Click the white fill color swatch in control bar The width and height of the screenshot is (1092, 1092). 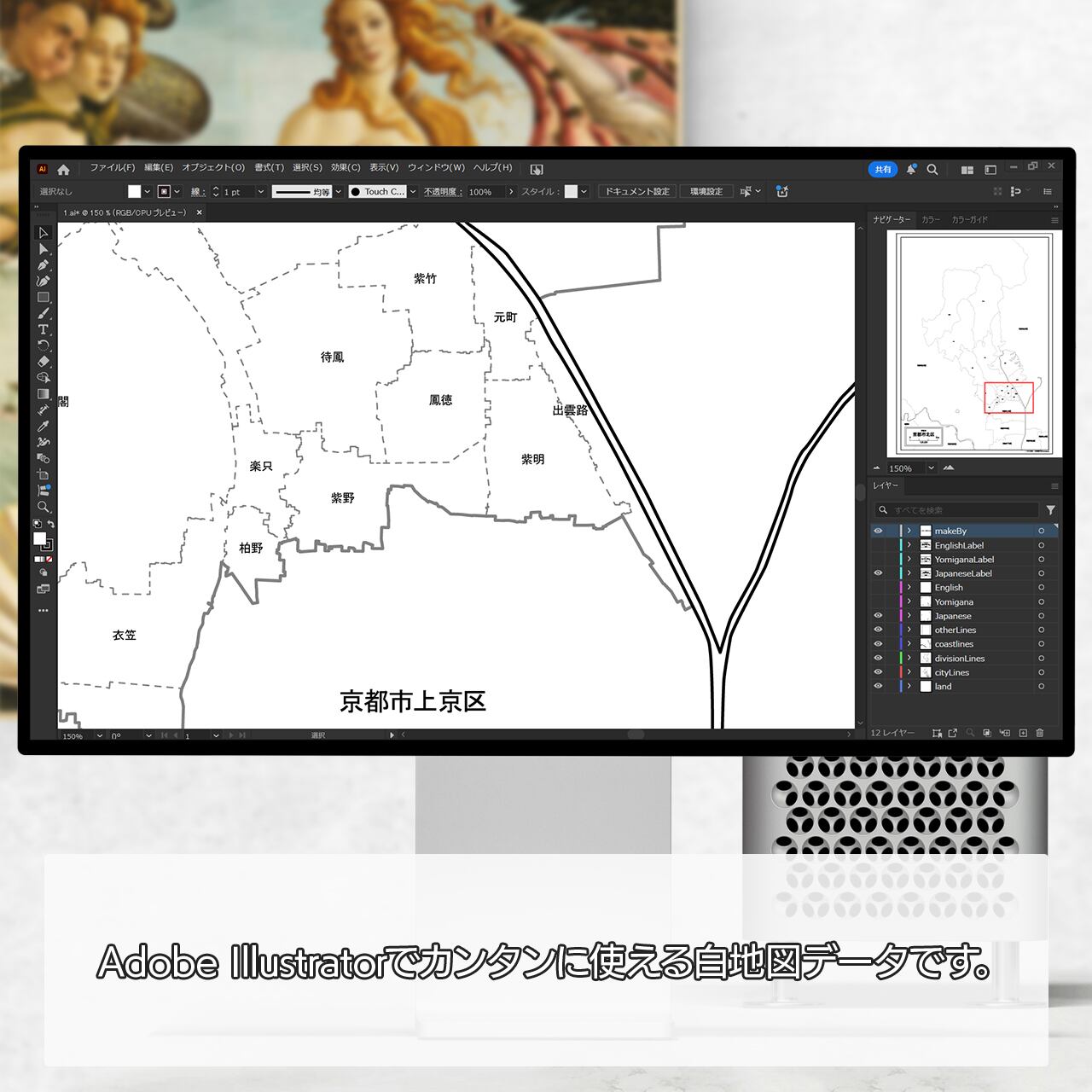point(134,192)
